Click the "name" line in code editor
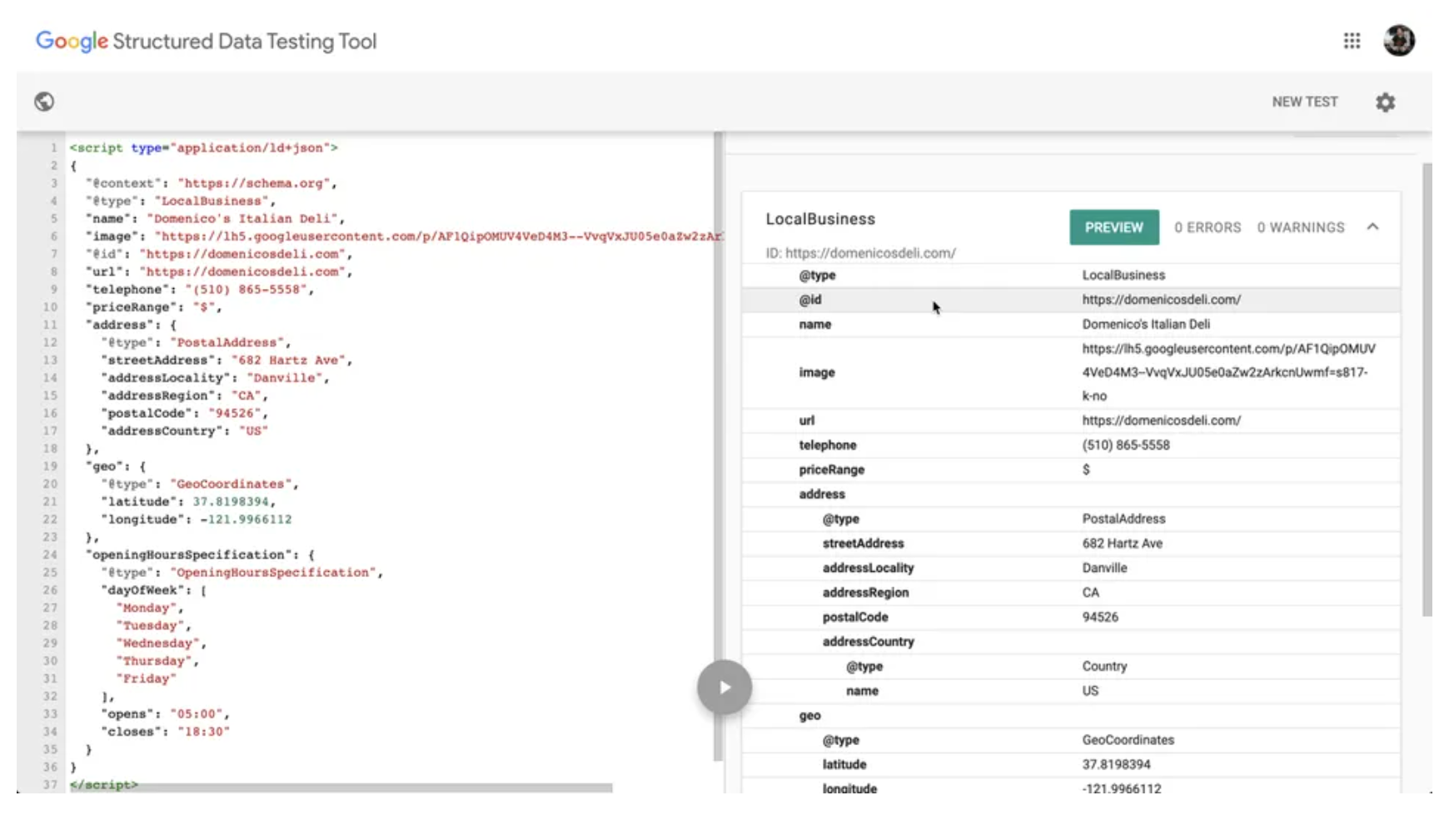 point(215,218)
